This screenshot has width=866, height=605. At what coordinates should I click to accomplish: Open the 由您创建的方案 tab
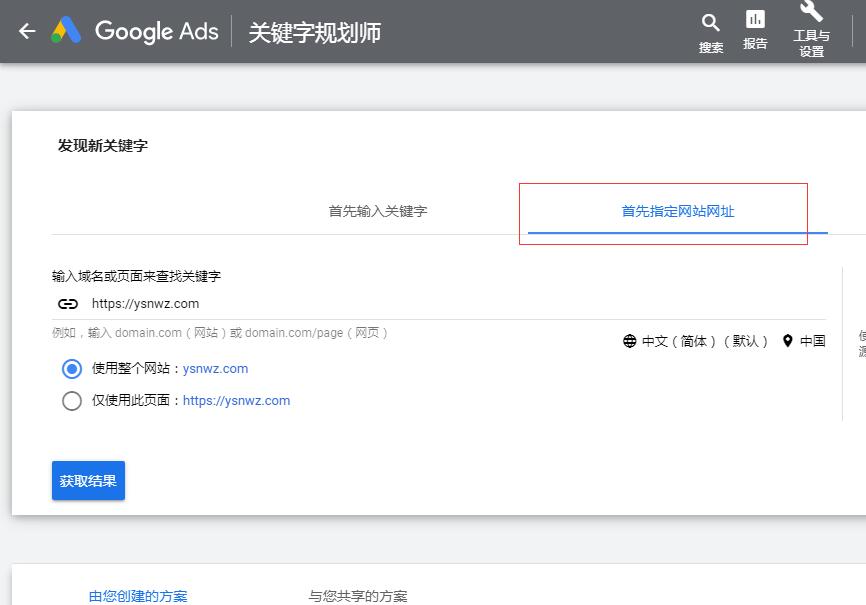click(137, 596)
